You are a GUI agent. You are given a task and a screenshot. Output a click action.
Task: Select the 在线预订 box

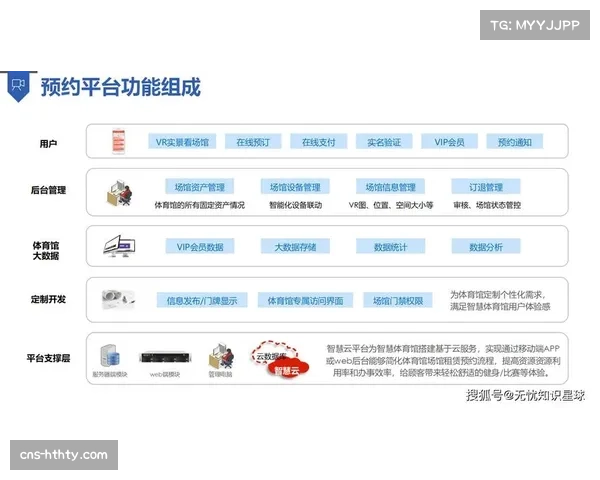(x=253, y=142)
